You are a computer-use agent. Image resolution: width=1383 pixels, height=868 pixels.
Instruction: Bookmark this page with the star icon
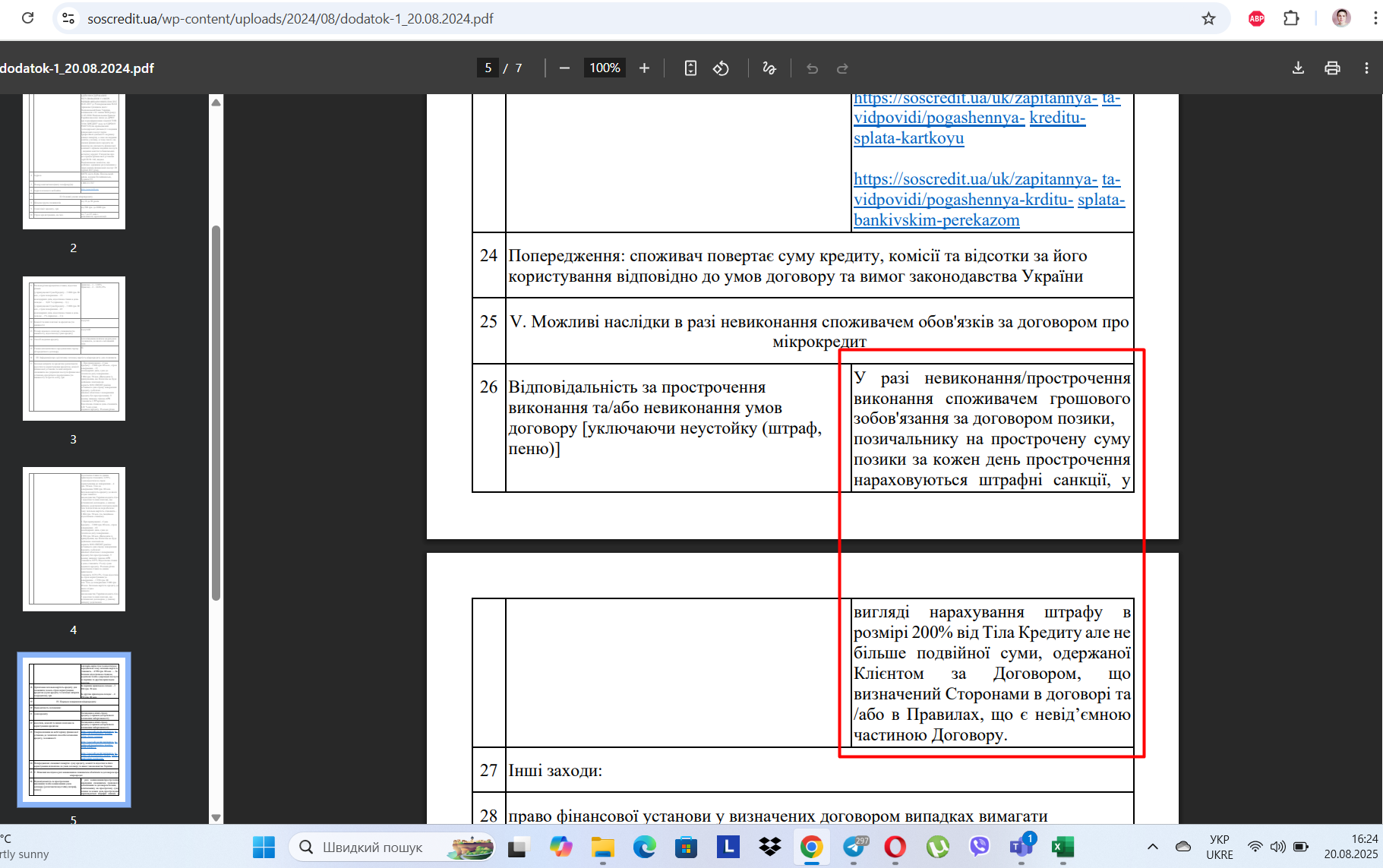tap(1208, 18)
